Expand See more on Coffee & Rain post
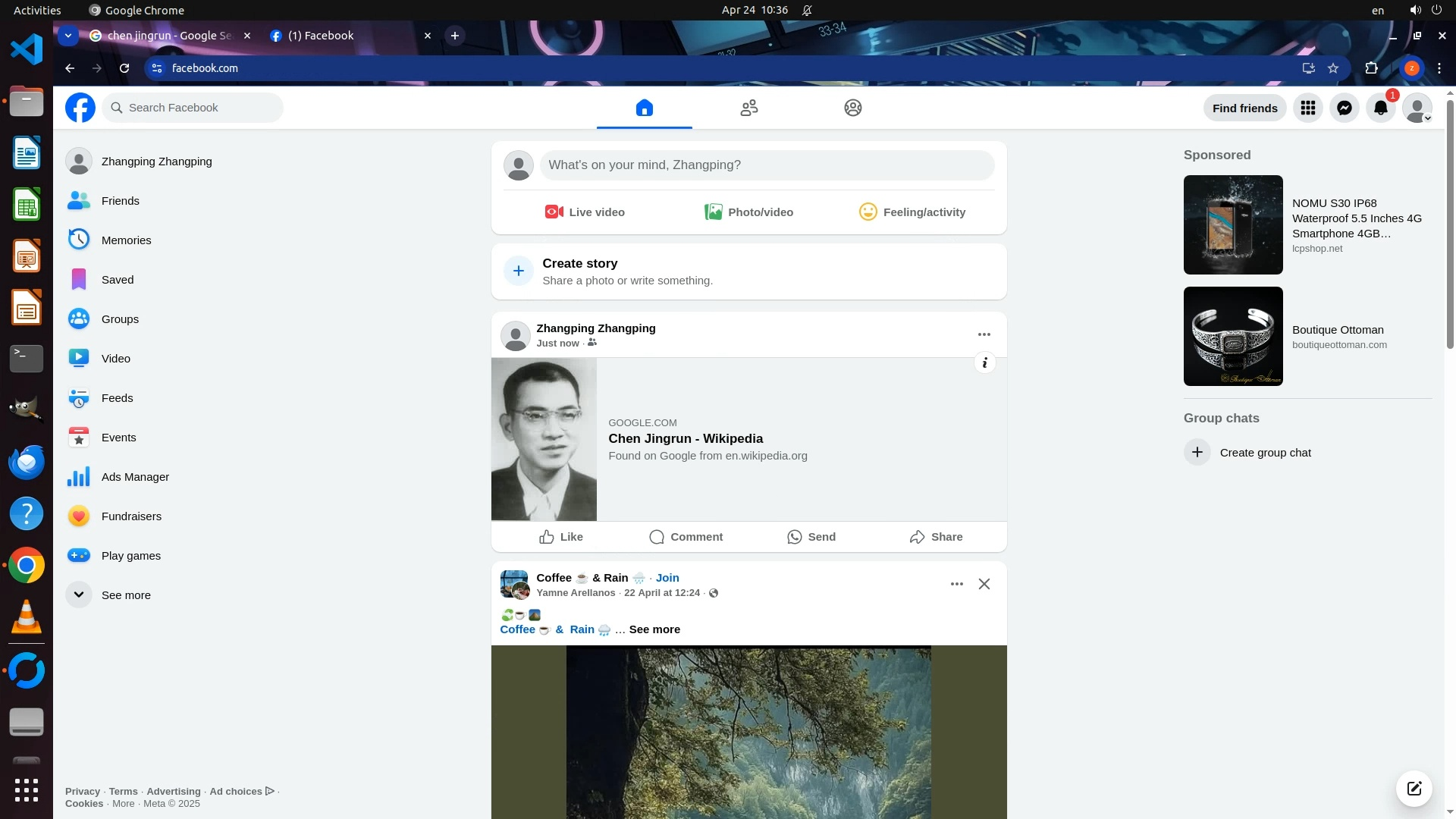 coord(654,629)
